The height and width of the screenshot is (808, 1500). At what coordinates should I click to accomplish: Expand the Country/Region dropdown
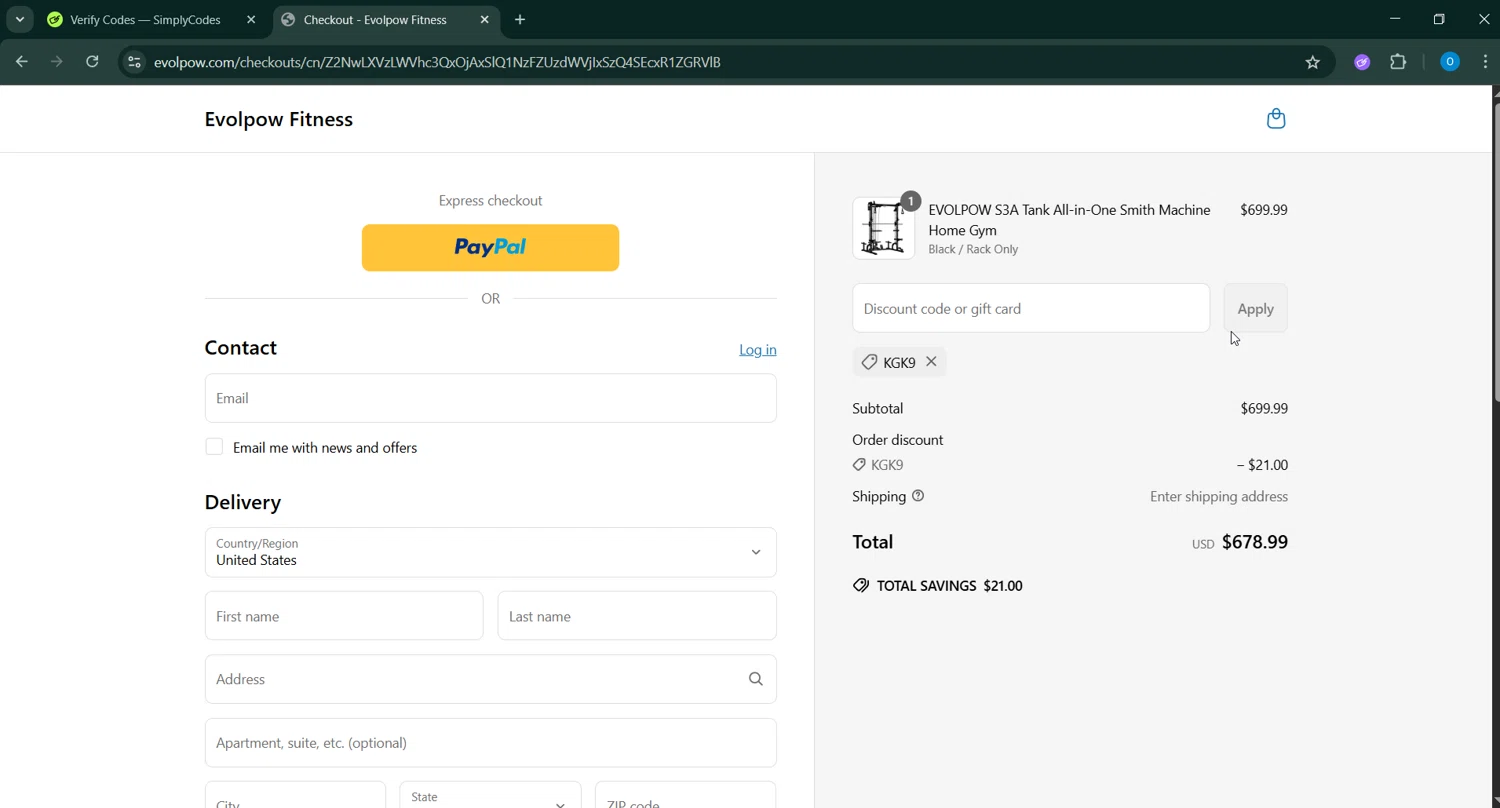[x=491, y=552]
